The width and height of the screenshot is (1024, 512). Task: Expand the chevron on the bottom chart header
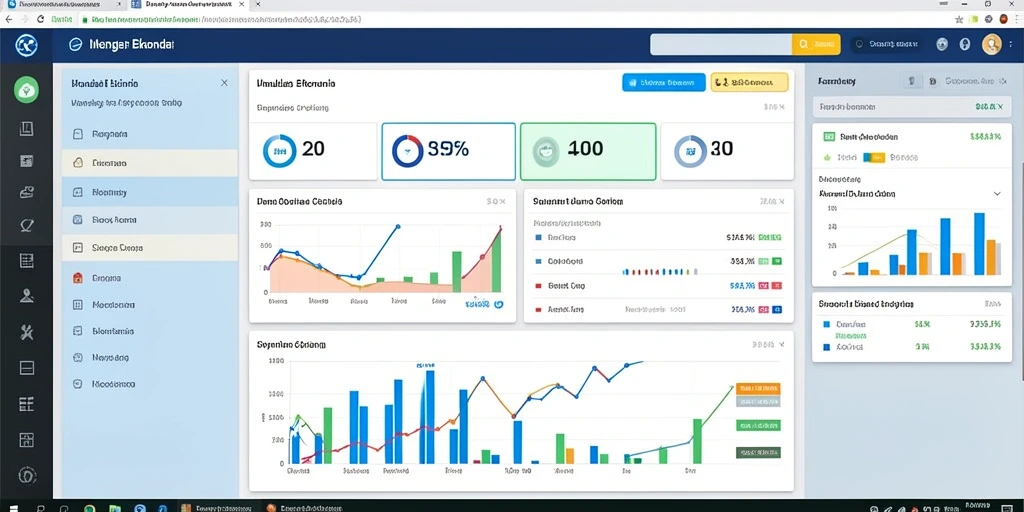pyautogui.click(x=782, y=344)
